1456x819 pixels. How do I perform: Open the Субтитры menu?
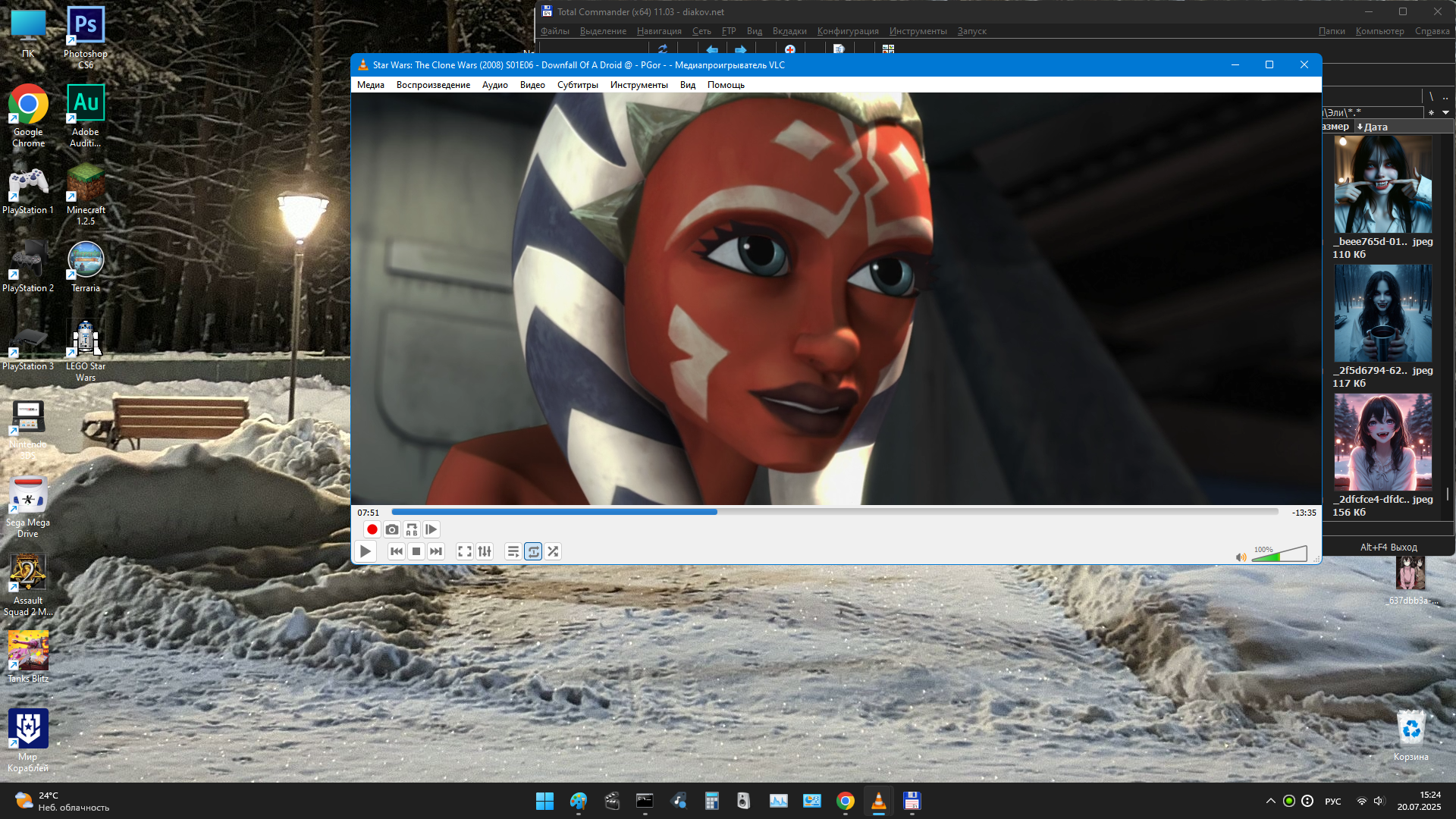coord(577,85)
